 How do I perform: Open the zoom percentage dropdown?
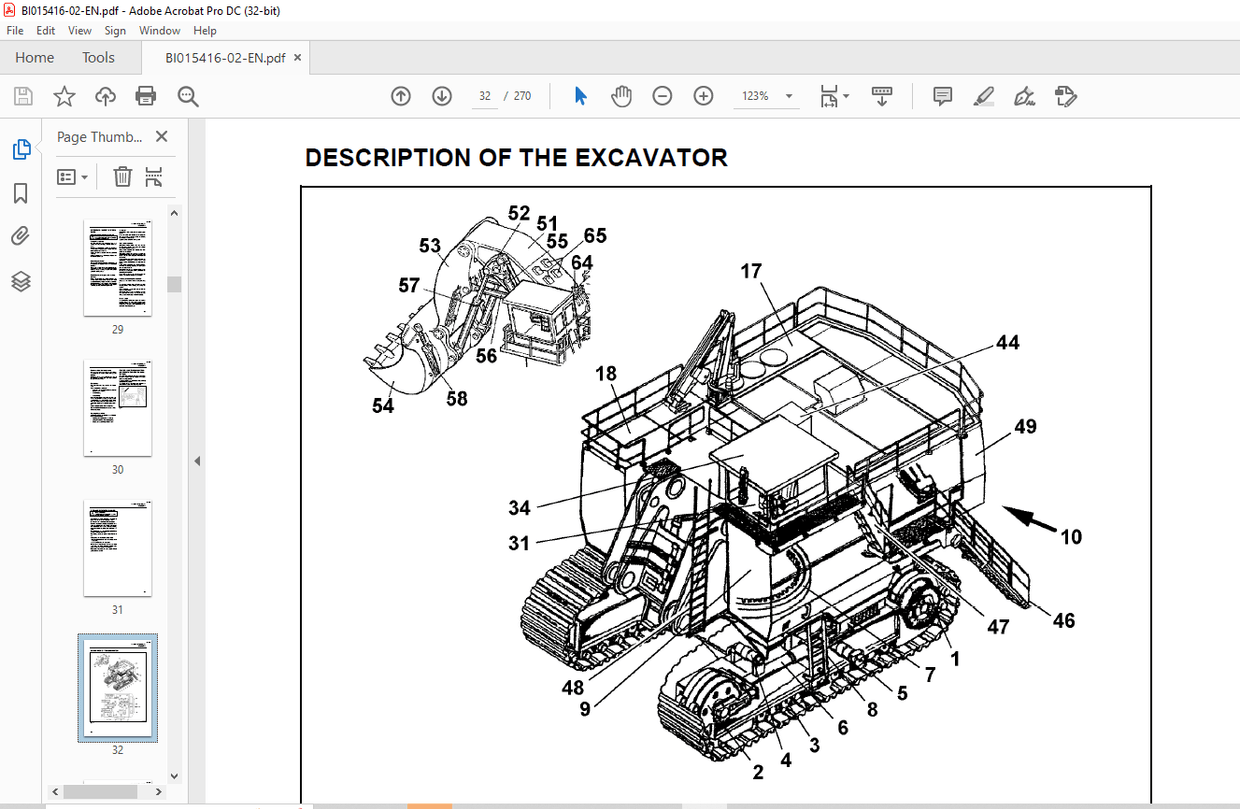788,96
